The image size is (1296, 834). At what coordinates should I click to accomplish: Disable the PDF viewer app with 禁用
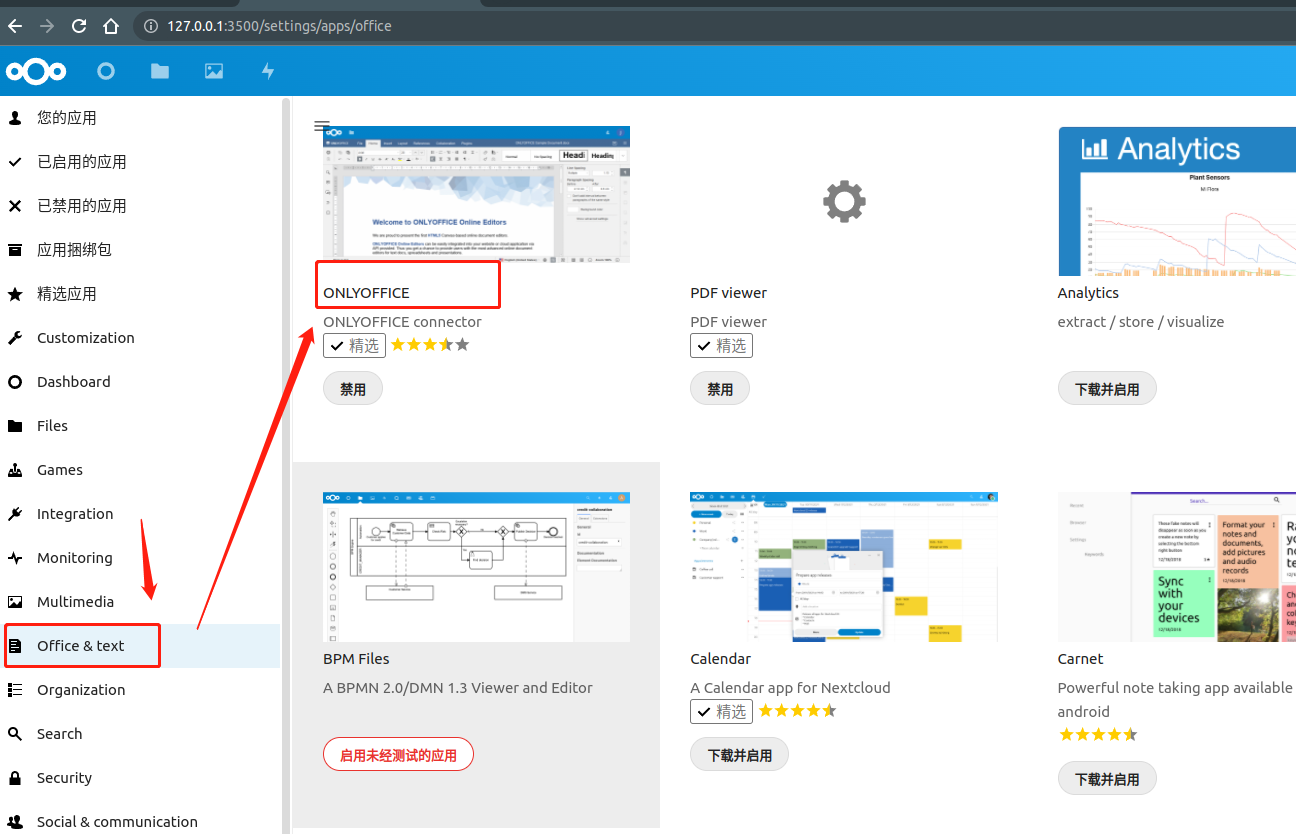pos(720,389)
